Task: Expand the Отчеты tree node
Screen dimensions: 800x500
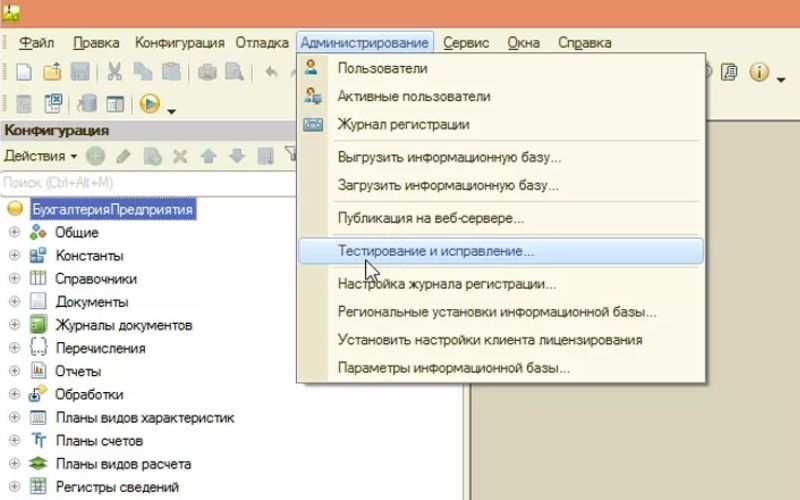Action: 14,371
